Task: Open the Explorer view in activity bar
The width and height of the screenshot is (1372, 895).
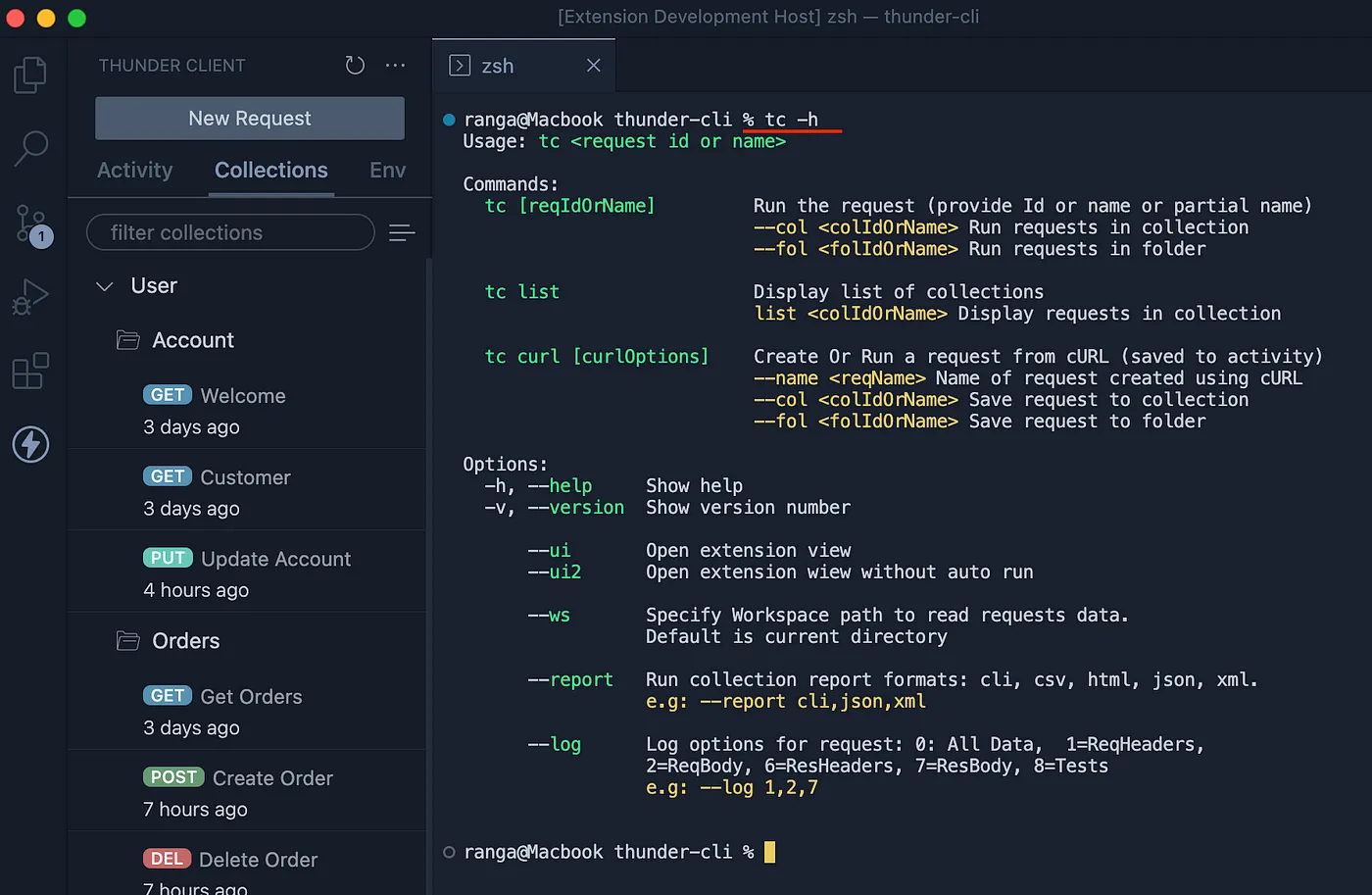Action: pos(30,75)
